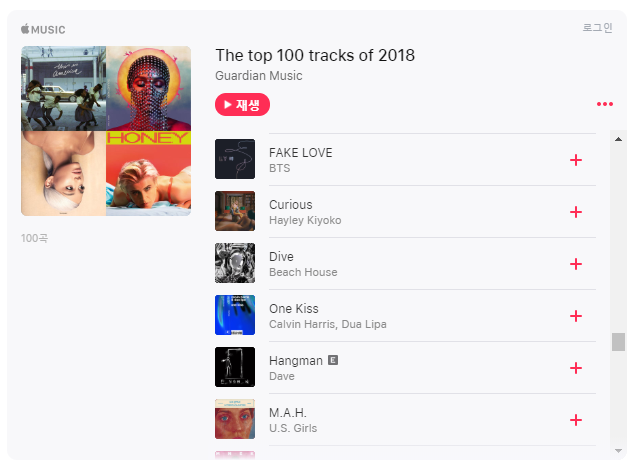Viewport: 636px width, 471px height.
Task: Open the login link at top right
Action: [597, 28]
